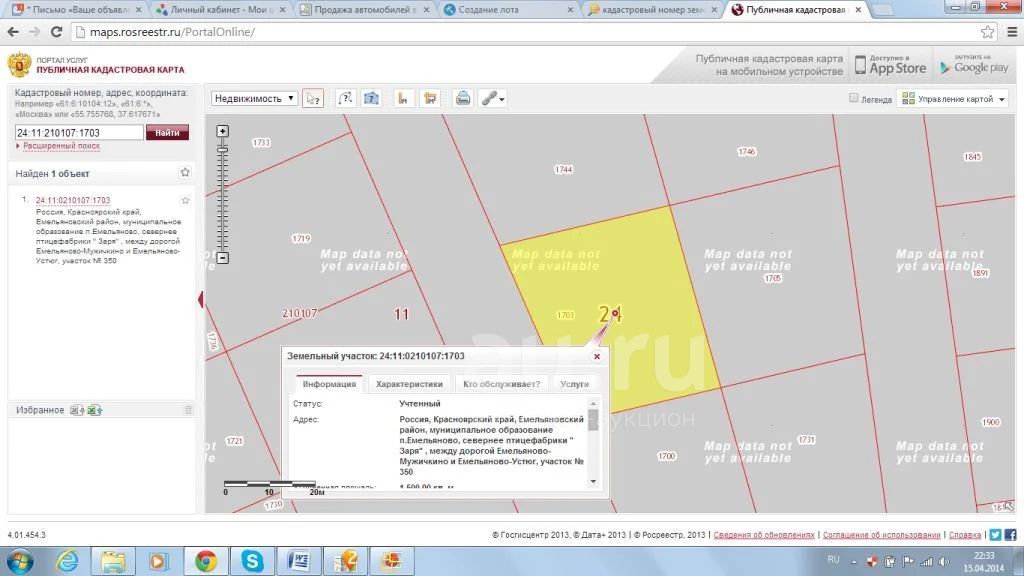The width and height of the screenshot is (1024, 576).
Task: Click the Rosreestr portal emblem logo
Action: pyautogui.click(x=19, y=65)
